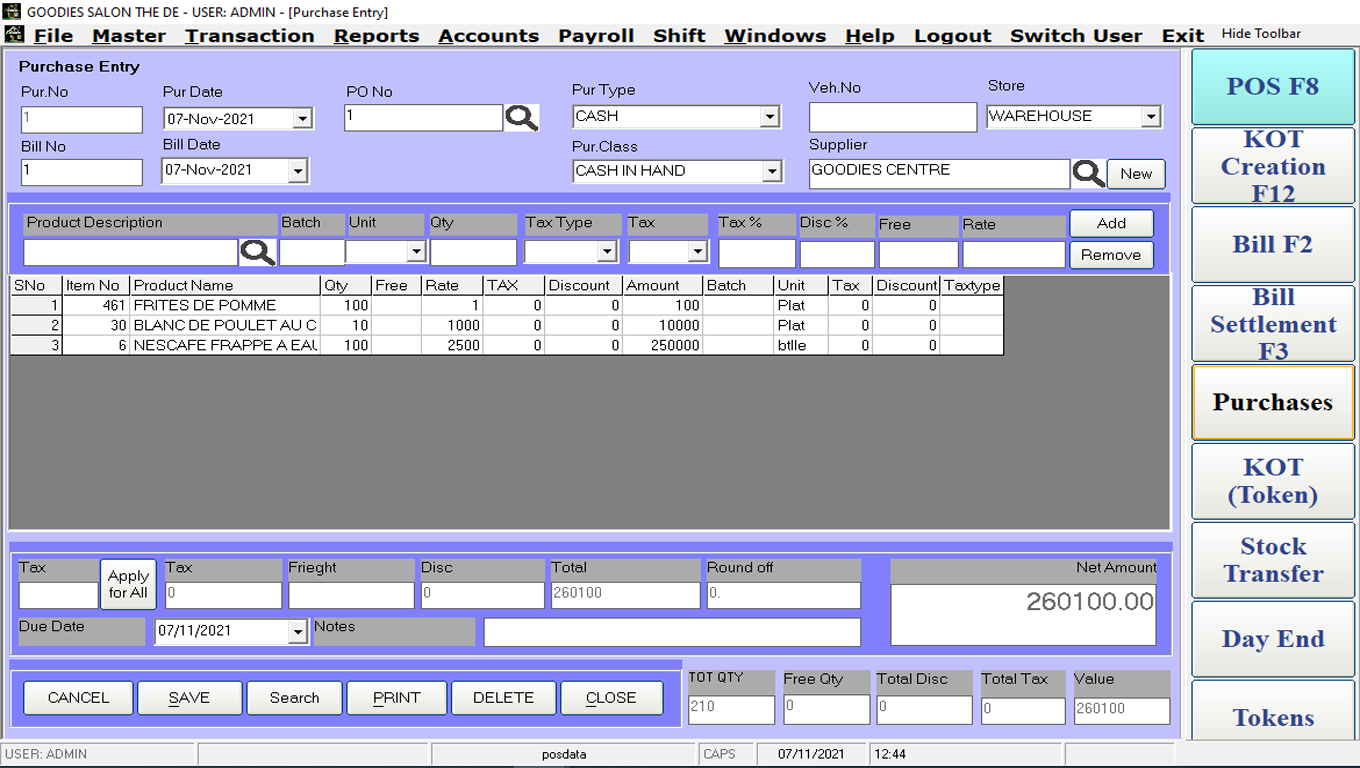Viewport: 1360px width, 768px height.
Task: Click the Product Description input field
Action: click(131, 252)
